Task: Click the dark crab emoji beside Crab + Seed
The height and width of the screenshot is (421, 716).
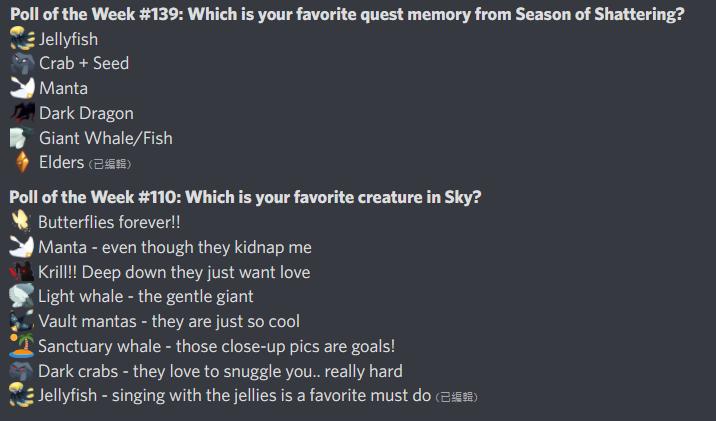Action: point(22,63)
